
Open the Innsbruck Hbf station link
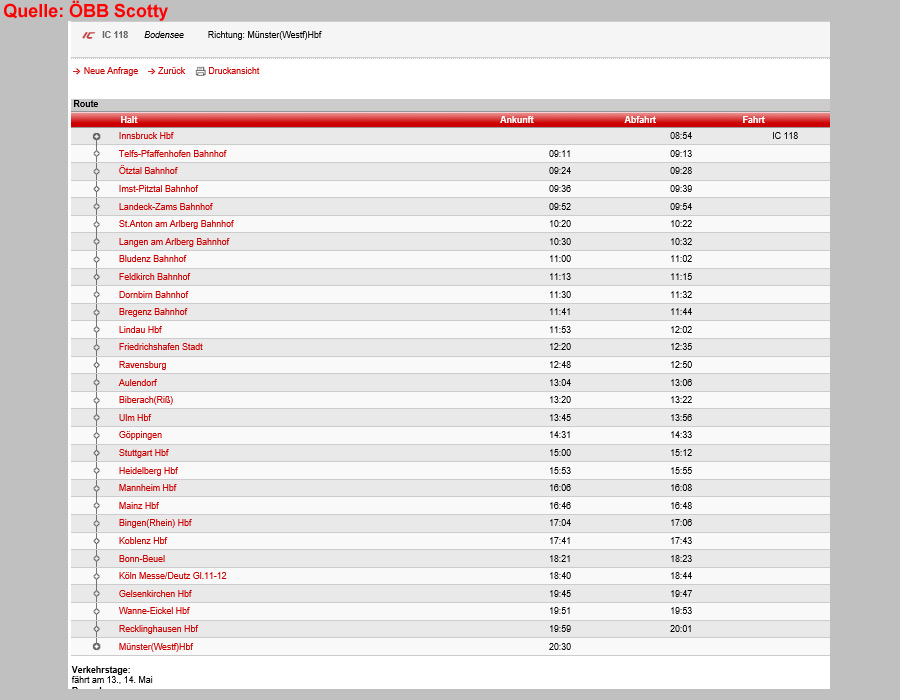click(x=146, y=136)
